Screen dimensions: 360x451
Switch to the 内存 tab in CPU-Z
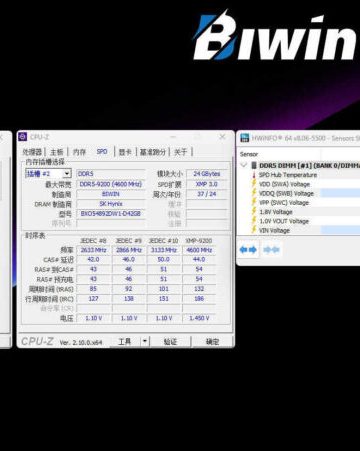tap(79, 152)
